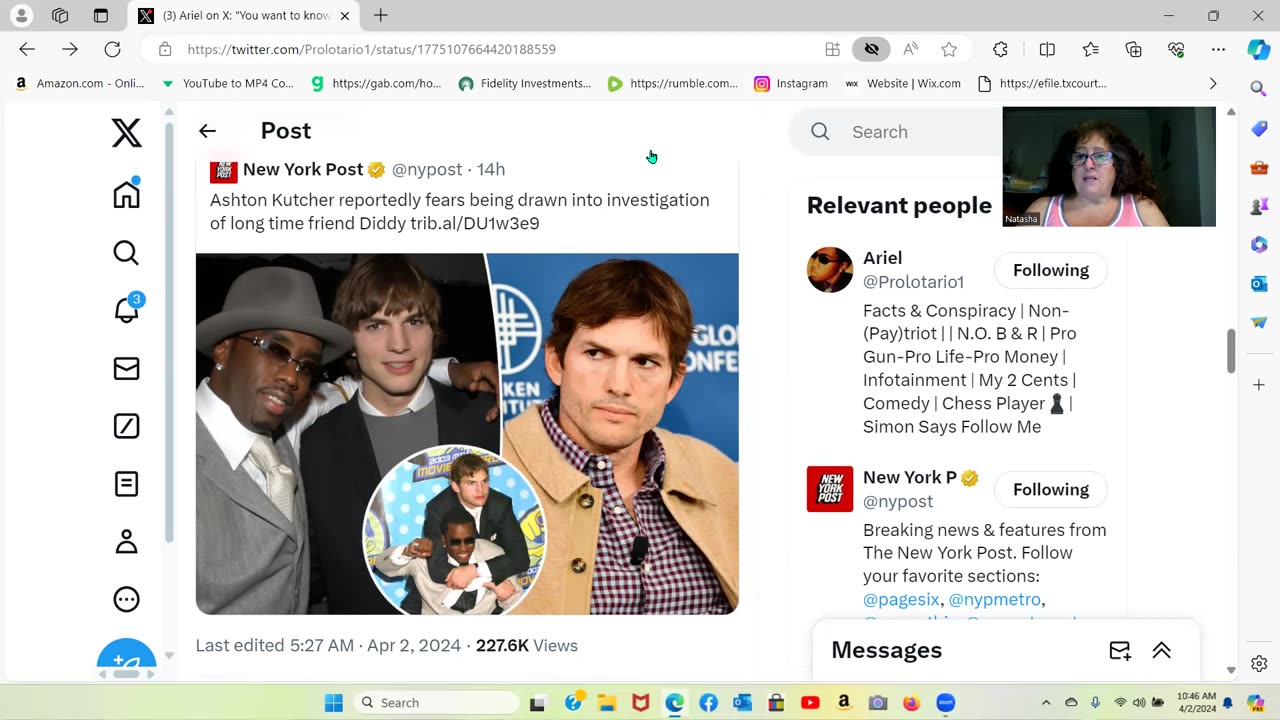Add an app to Edge sidebar plus
Viewport: 1280px width, 720px height.
click(1259, 385)
